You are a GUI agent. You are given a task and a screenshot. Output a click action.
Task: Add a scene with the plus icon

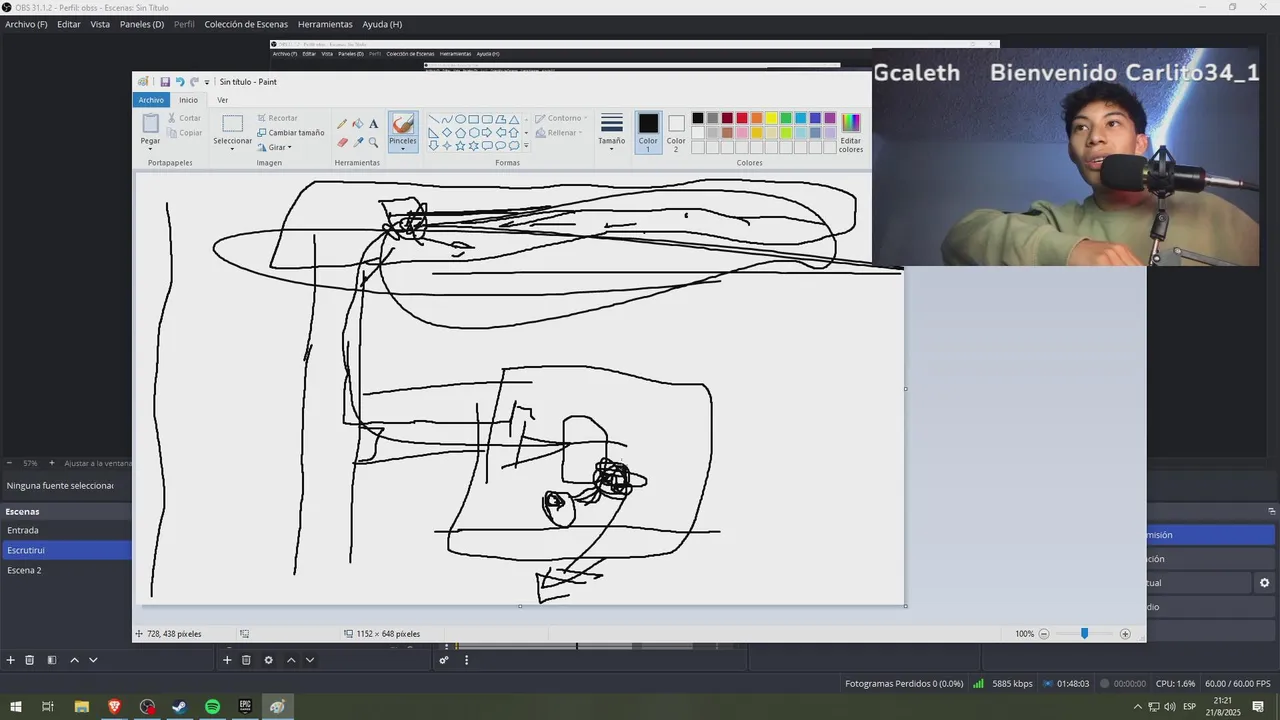(x=11, y=660)
